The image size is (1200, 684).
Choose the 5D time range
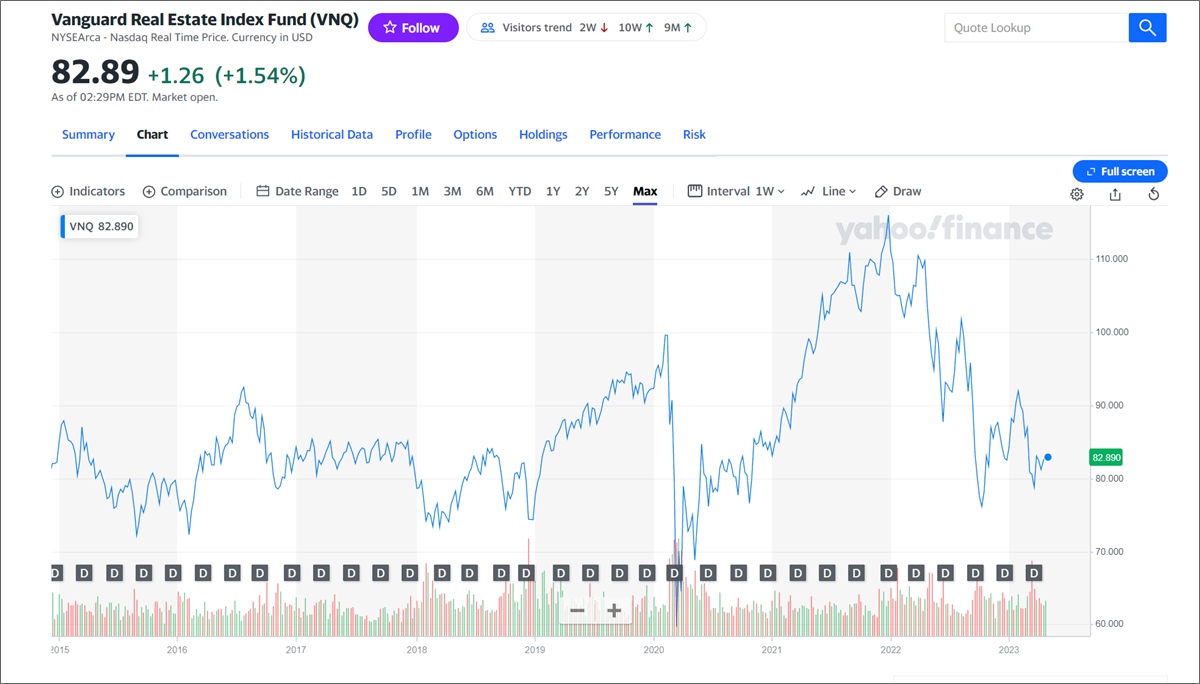tap(389, 191)
